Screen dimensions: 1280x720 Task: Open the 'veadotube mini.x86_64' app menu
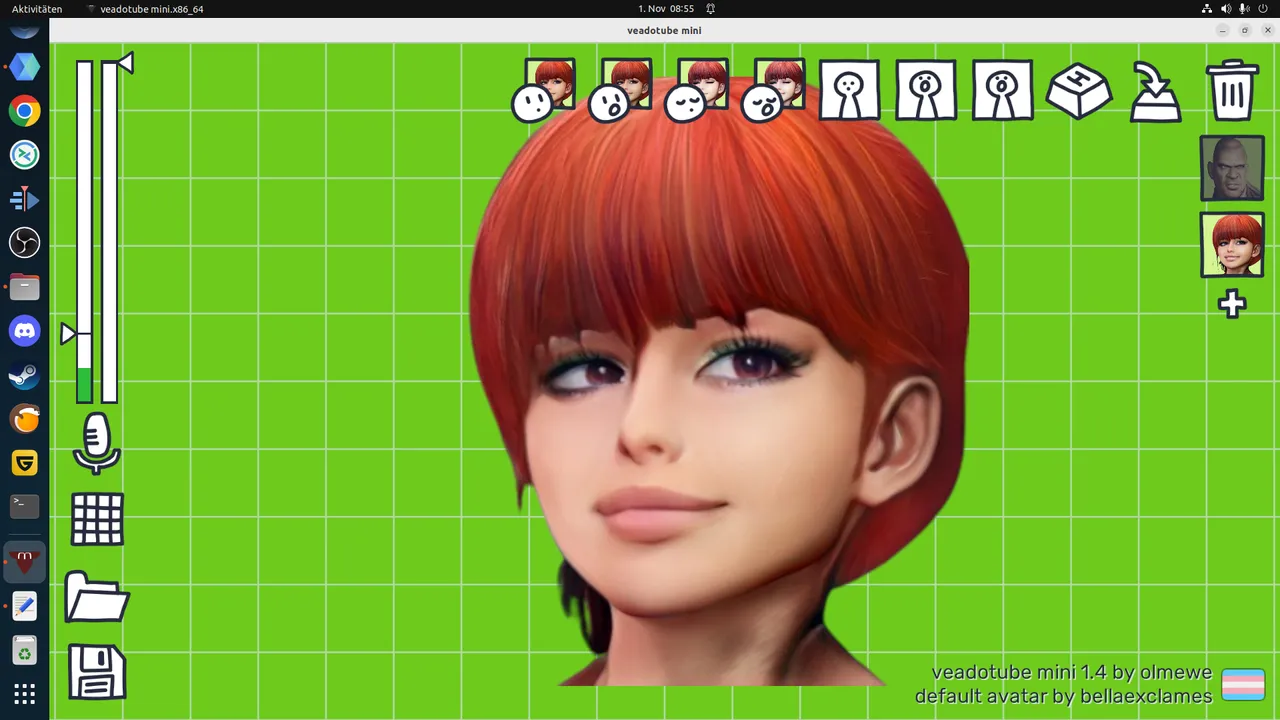[145, 9]
